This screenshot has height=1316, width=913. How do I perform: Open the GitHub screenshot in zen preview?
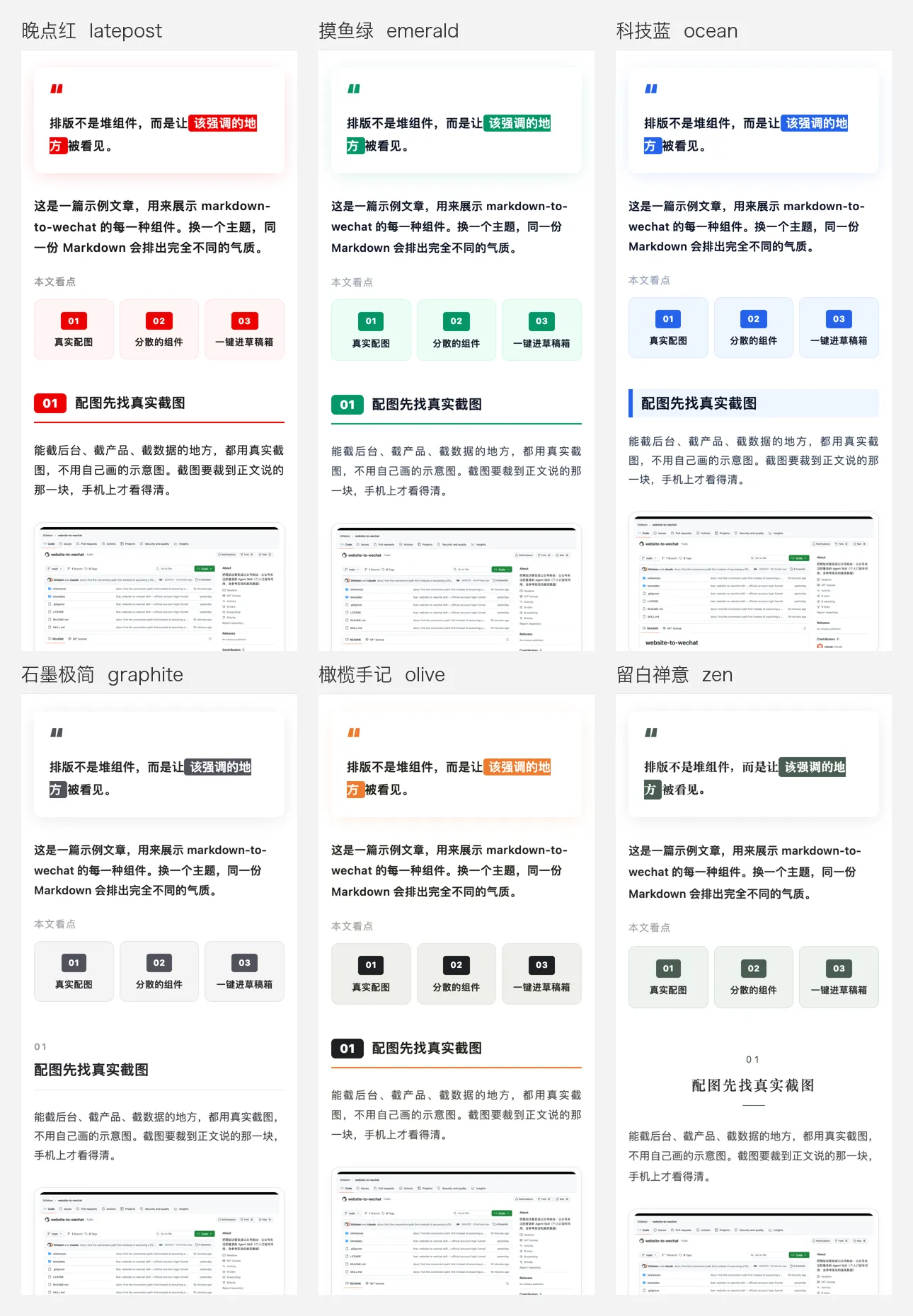(x=754, y=1252)
